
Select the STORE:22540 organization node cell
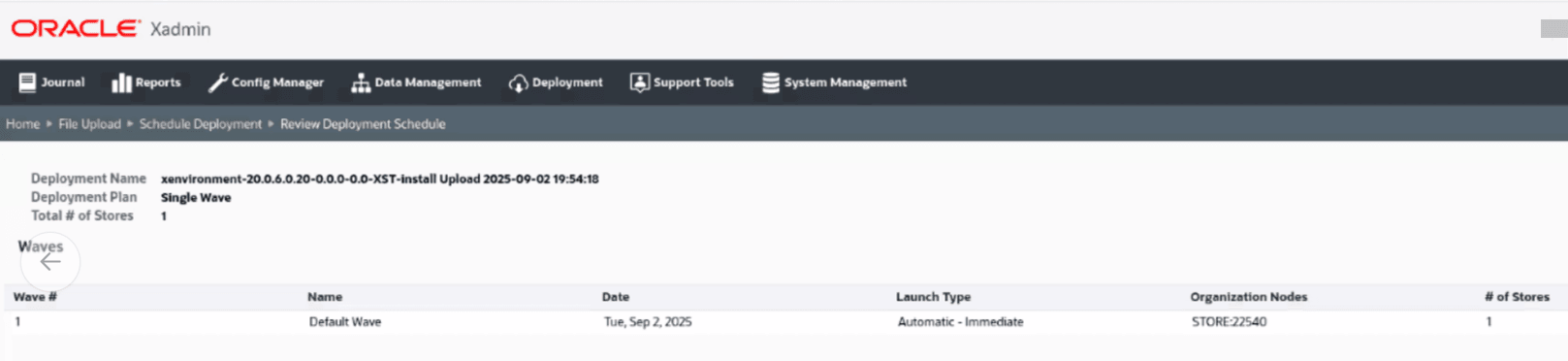pos(1229,322)
